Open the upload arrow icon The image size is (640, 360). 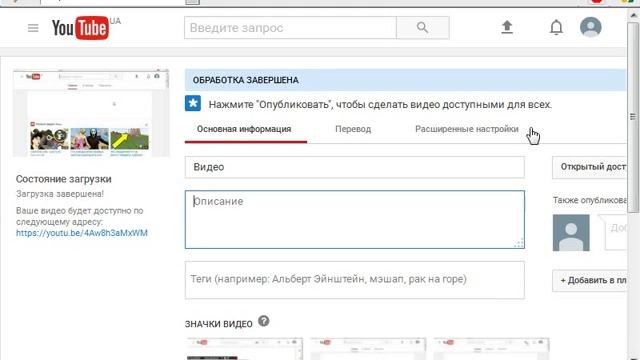507,27
